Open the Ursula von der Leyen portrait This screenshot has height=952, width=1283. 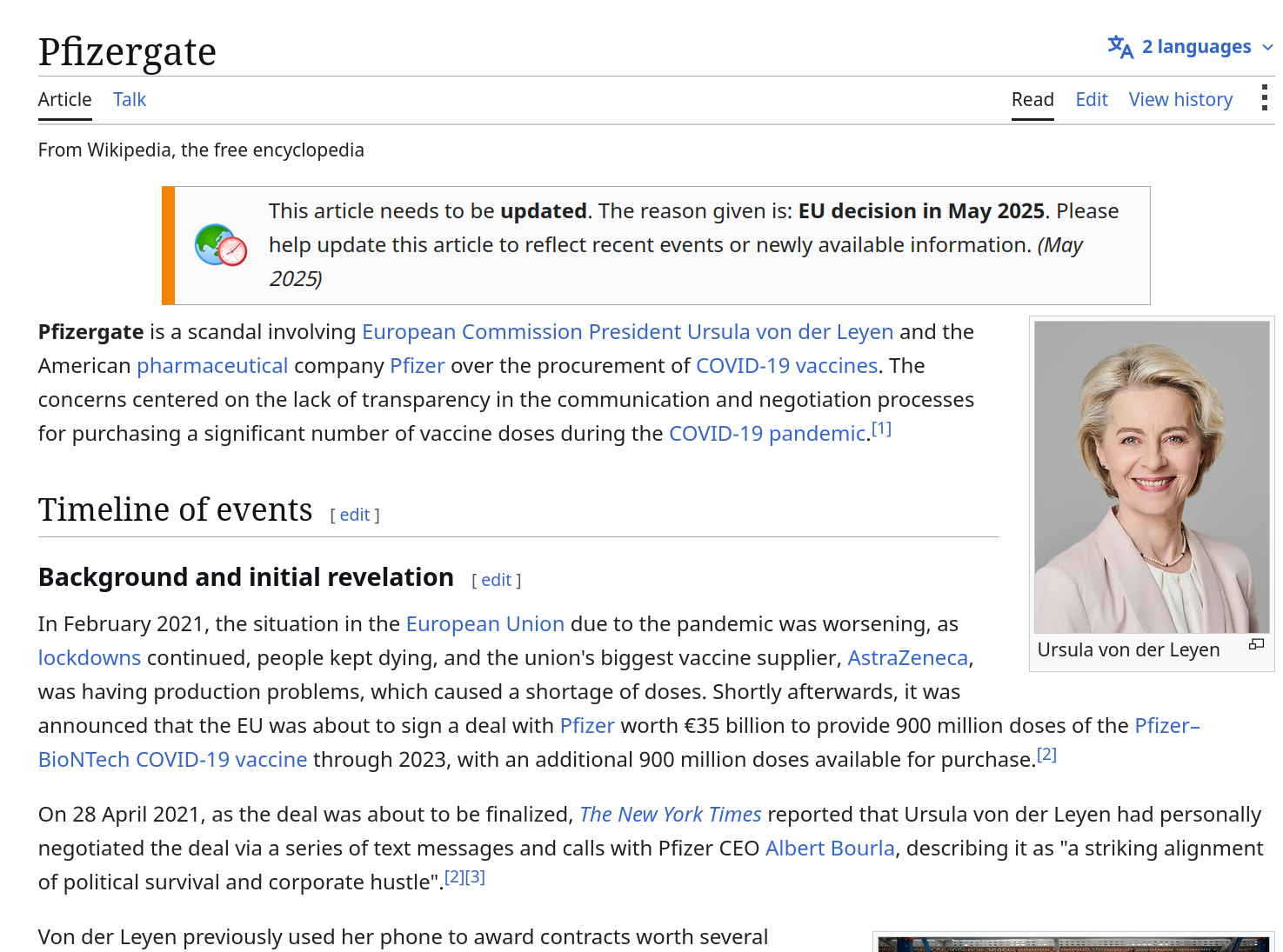[x=1152, y=477]
